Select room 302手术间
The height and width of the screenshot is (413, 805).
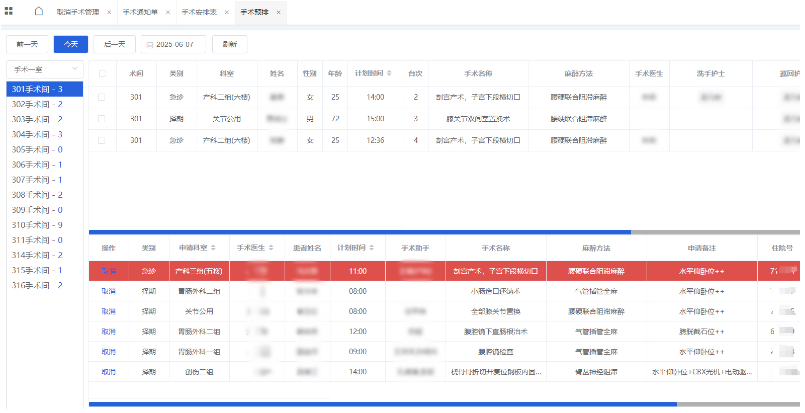(x=45, y=104)
